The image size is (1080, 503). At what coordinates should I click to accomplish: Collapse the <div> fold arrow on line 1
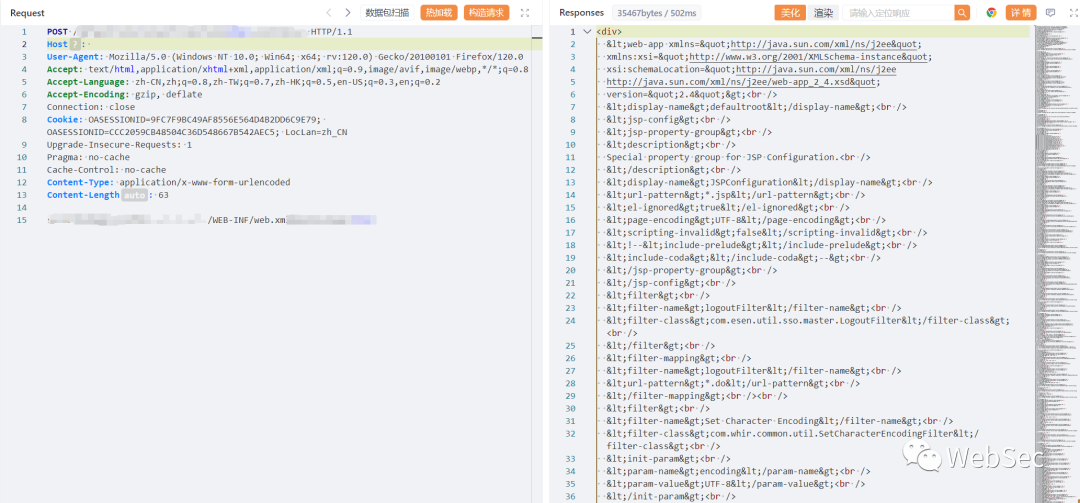[x=587, y=32]
